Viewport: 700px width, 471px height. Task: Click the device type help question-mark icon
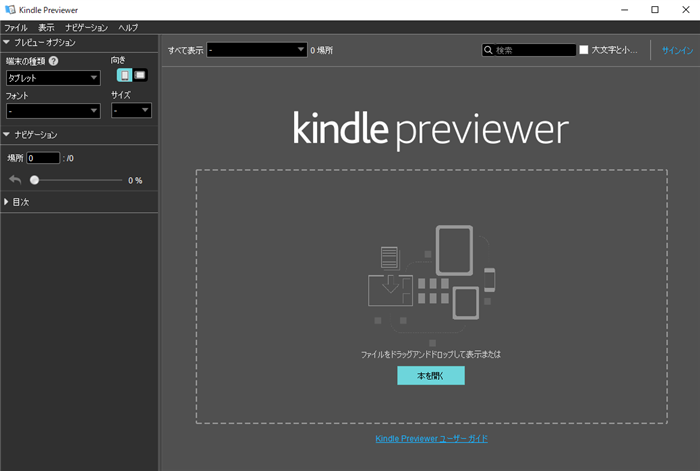pyautogui.click(x=54, y=61)
